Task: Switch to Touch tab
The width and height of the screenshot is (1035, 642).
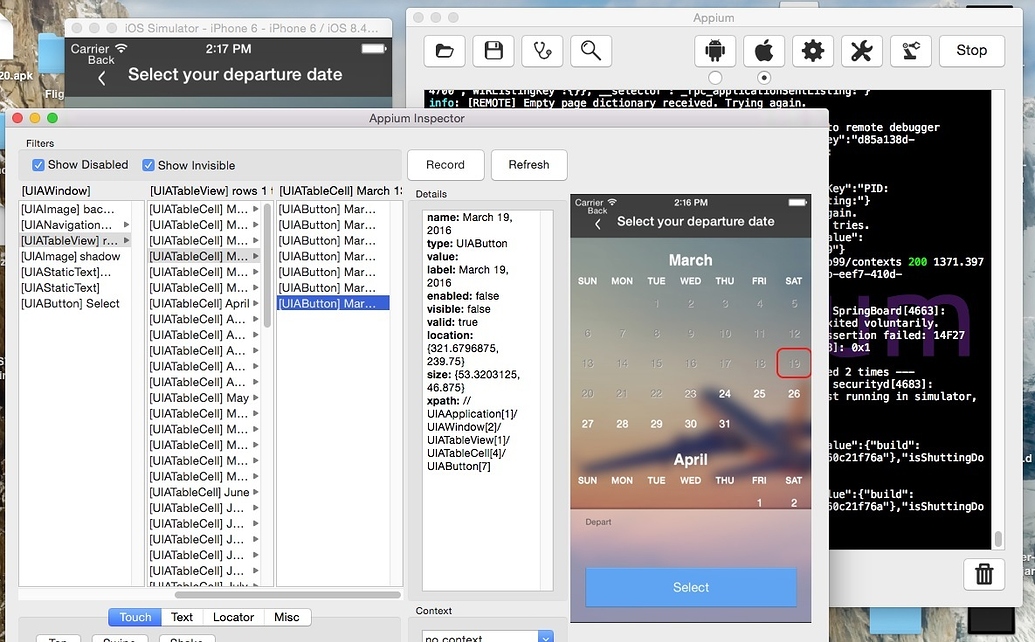Action: click(x=135, y=617)
